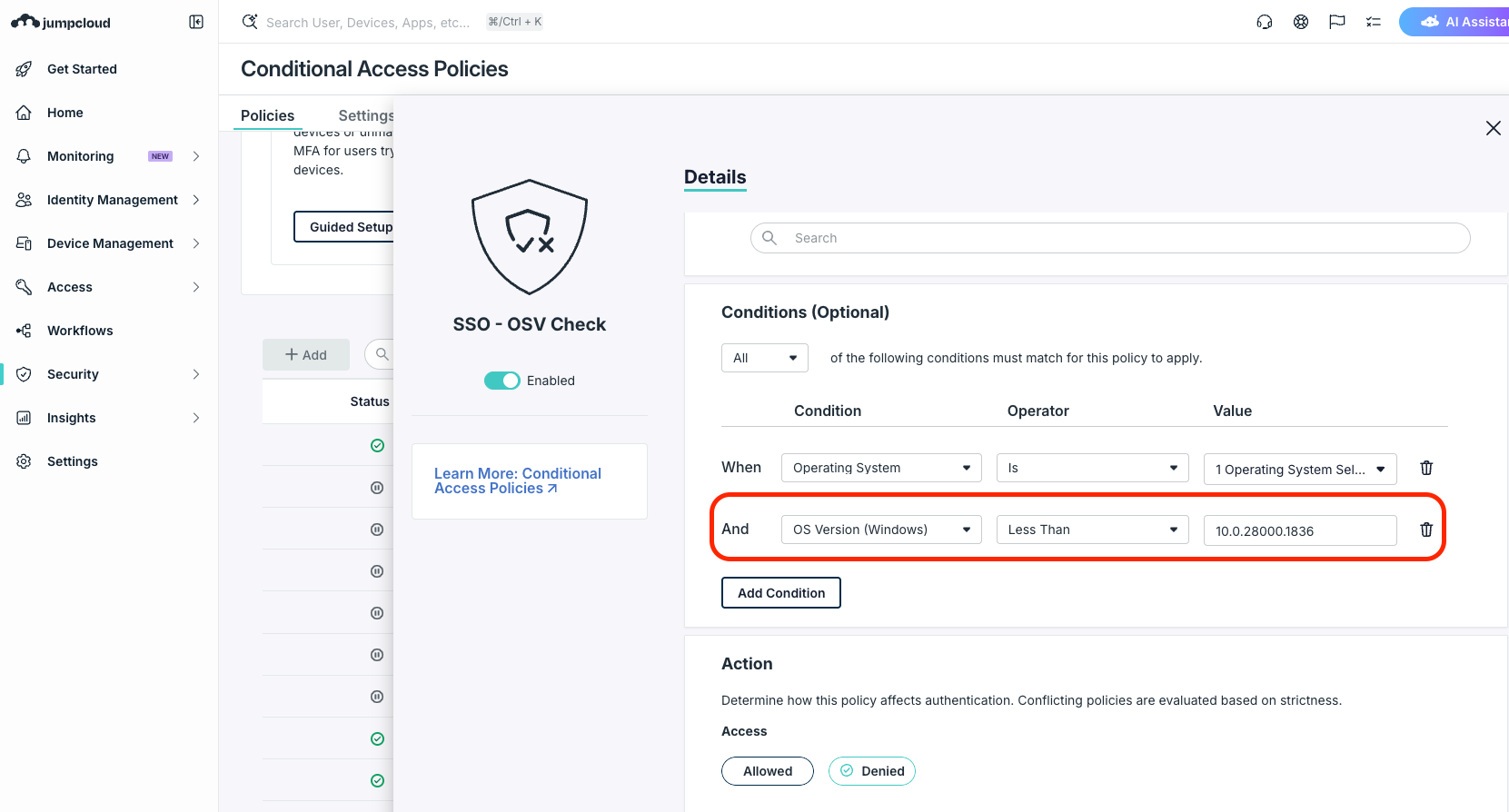Image resolution: width=1509 pixels, height=812 pixels.
Task: Open the Is operator dropdown
Action: pyautogui.click(x=1092, y=468)
